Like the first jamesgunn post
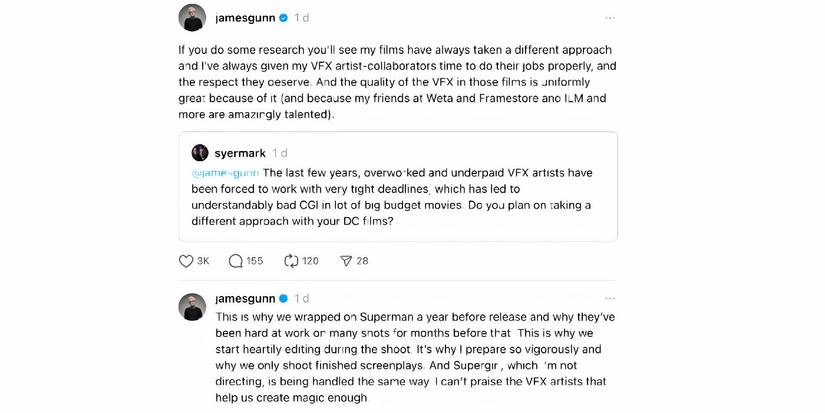Viewport: 825px width, 413px height. (x=186, y=261)
